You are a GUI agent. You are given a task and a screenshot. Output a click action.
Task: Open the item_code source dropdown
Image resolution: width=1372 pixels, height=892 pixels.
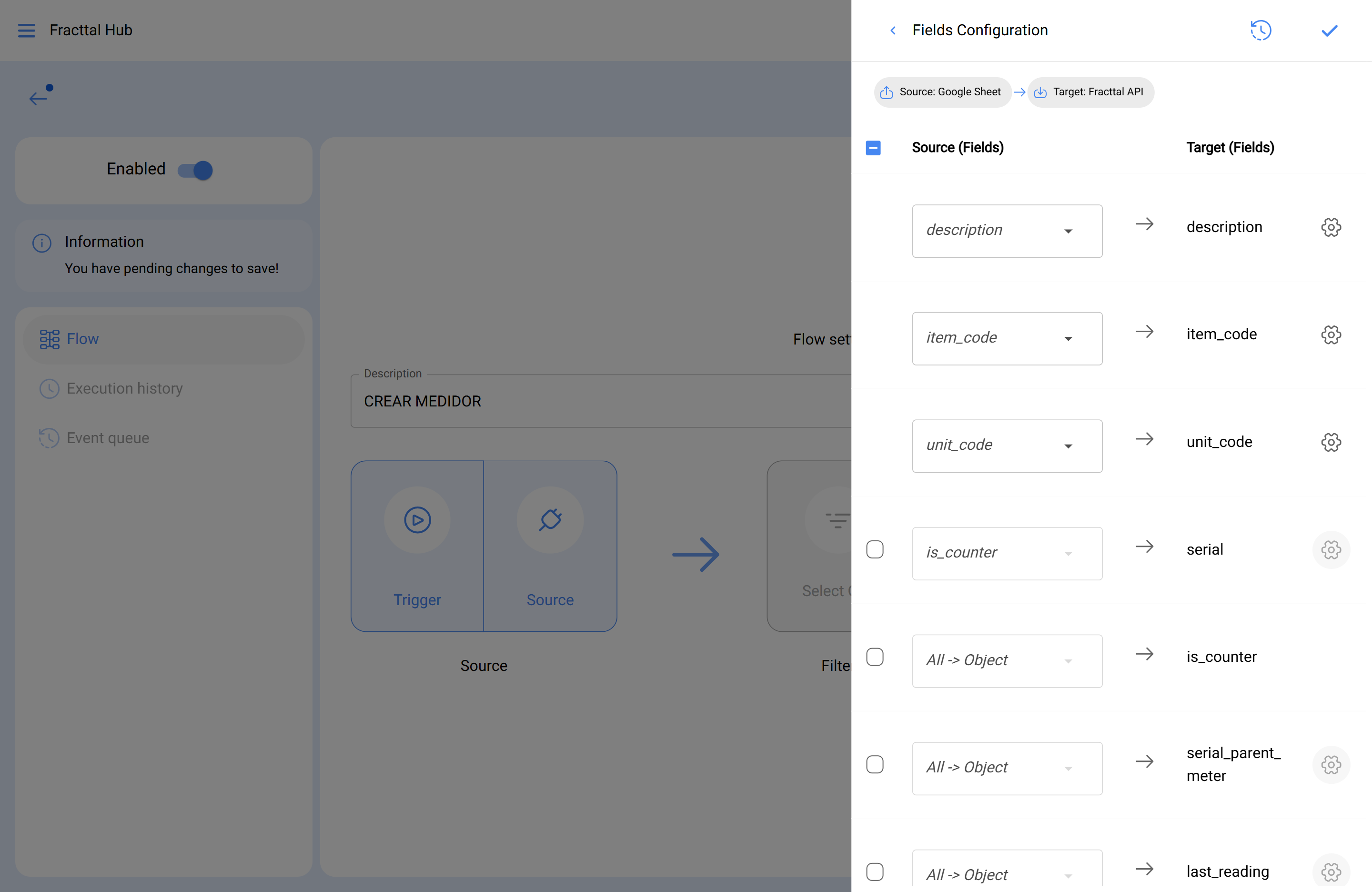[x=1007, y=338]
